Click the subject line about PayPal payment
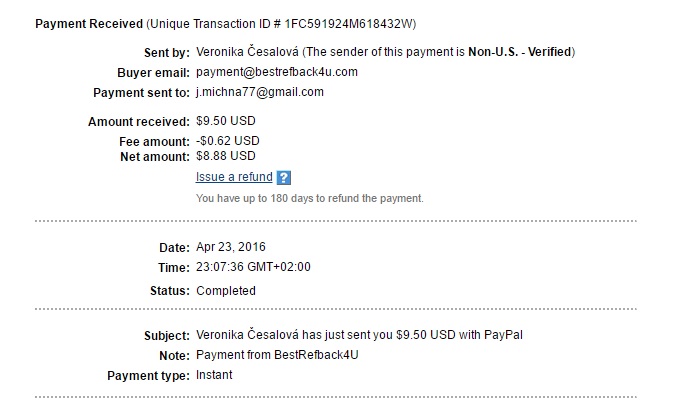This screenshot has height=411, width=696. 359,335
